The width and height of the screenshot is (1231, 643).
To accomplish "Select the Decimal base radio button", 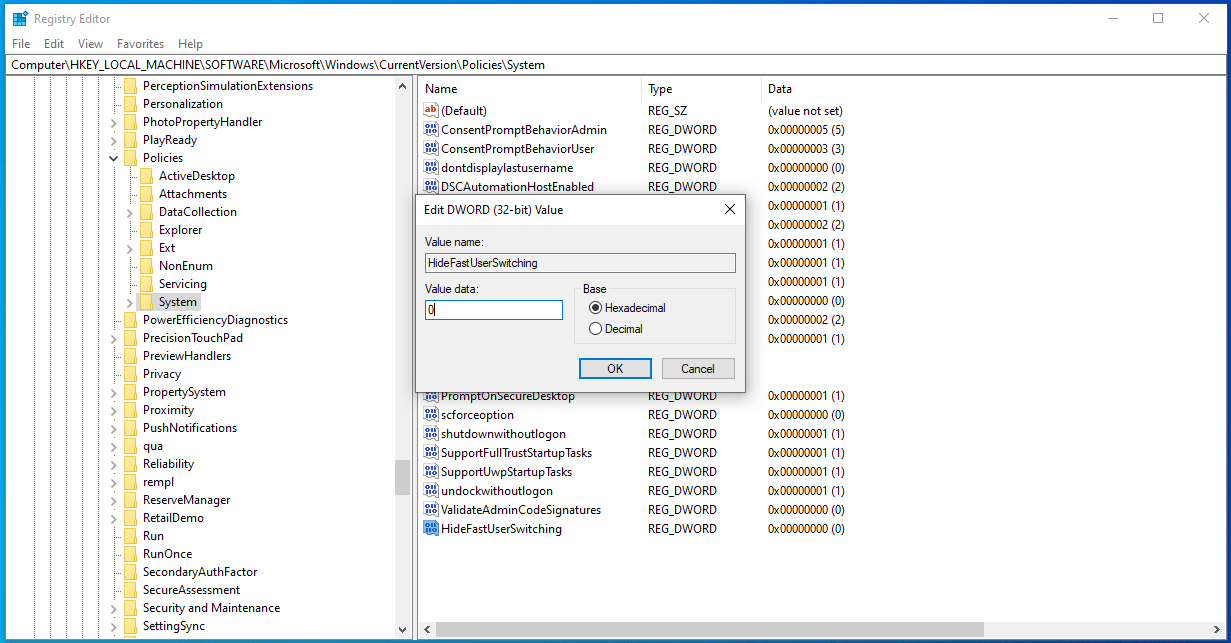I will point(596,329).
